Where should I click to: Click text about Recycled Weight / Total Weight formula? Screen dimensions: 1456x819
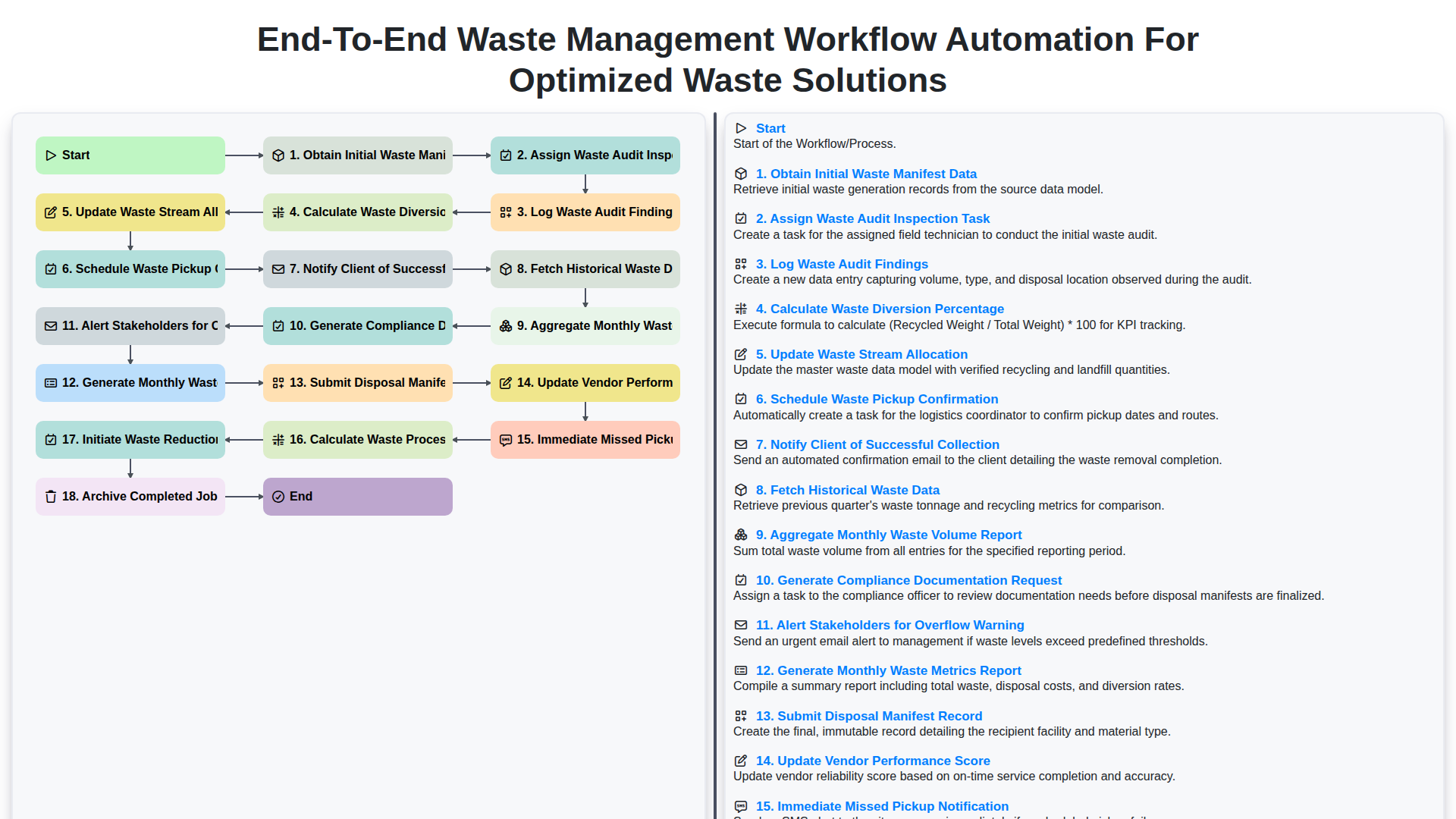pyautogui.click(x=959, y=325)
